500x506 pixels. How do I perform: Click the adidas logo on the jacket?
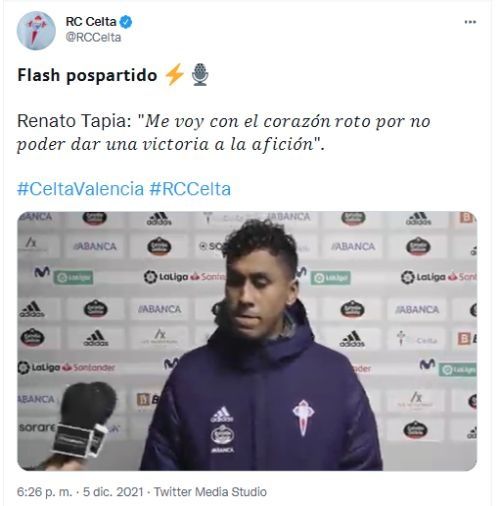pos(222,414)
